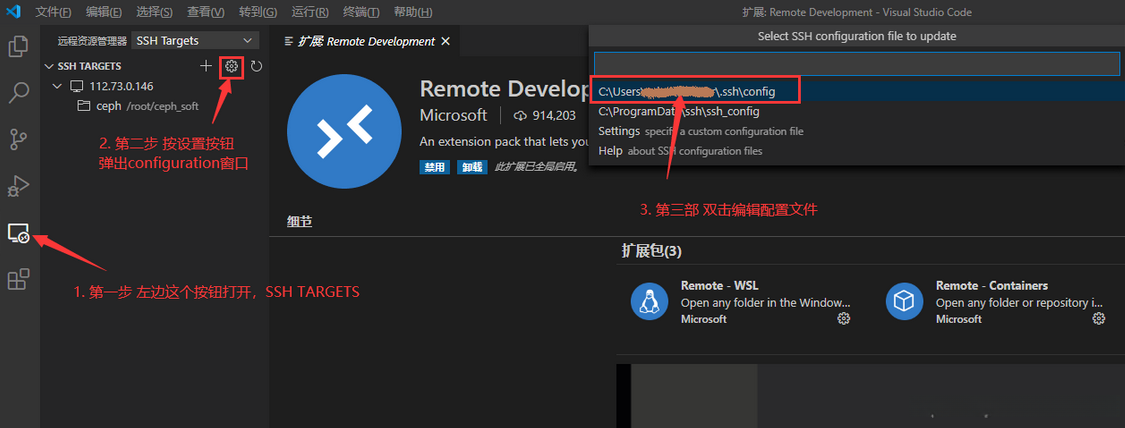Click the 914,203 install count

tap(545, 115)
